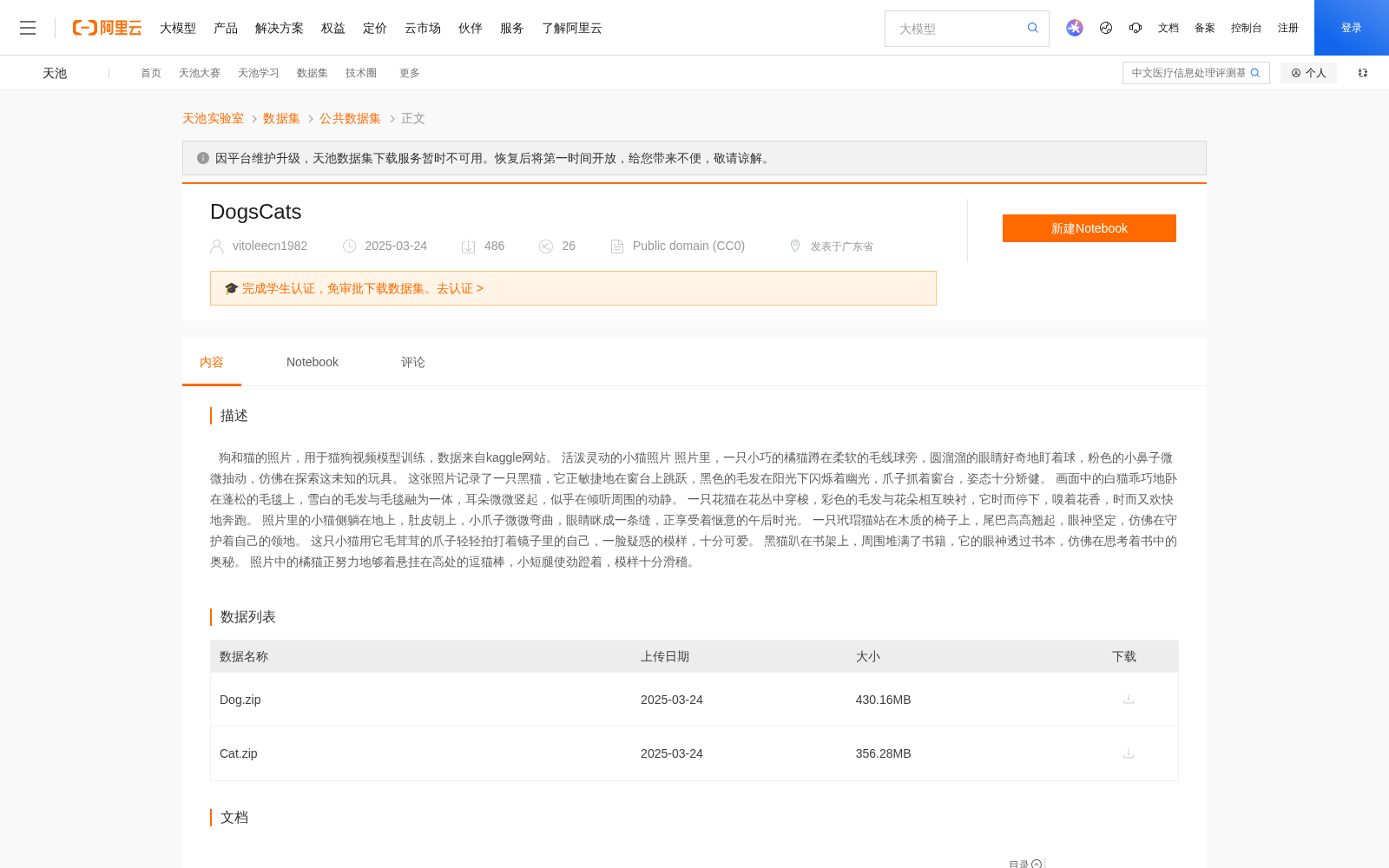Go to 数据集 breadcrumb link
Viewport: 1389px width, 868px height.
281,118
